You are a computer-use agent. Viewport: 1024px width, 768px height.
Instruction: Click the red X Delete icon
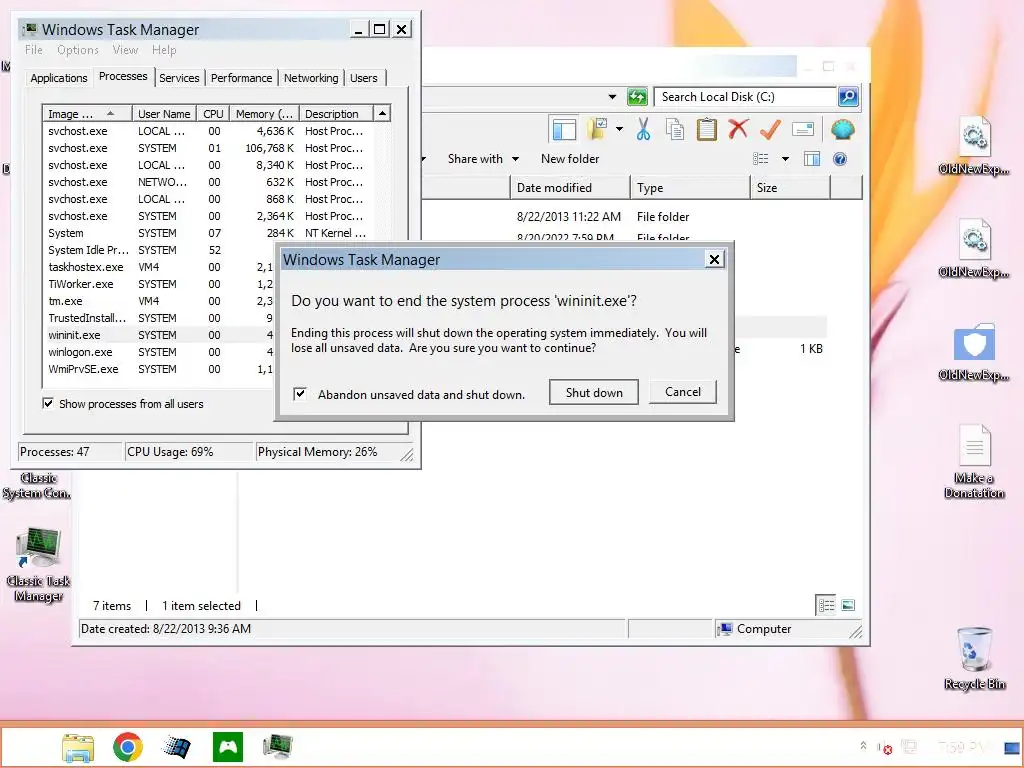[x=738, y=129]
